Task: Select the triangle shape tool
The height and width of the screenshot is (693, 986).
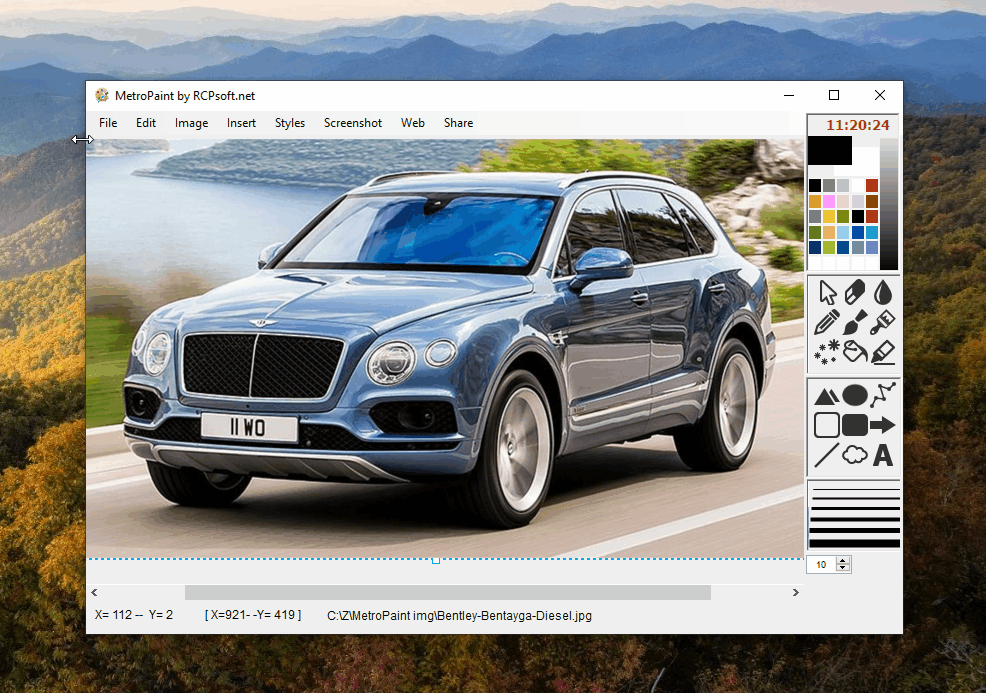Action: click(826, 396)
